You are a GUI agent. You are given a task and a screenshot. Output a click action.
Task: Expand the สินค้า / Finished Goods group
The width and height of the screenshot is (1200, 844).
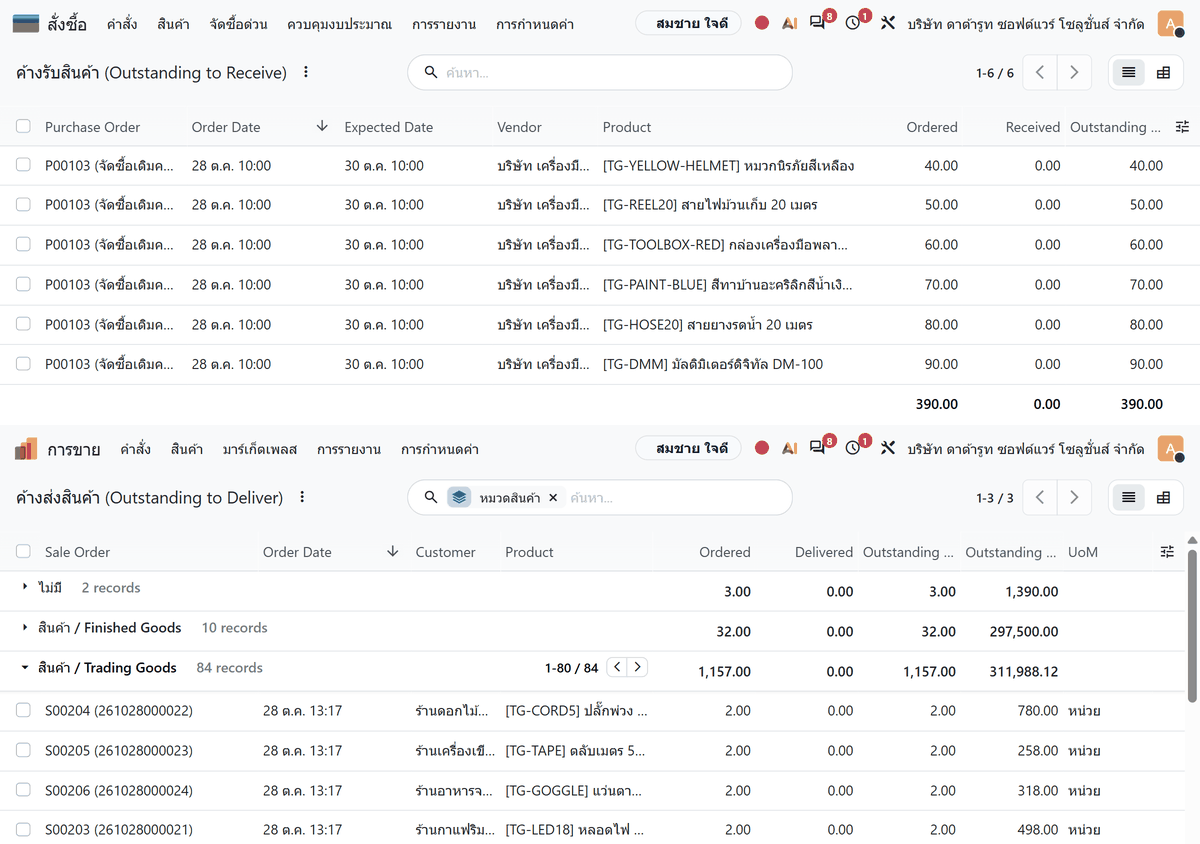[25, 628]
